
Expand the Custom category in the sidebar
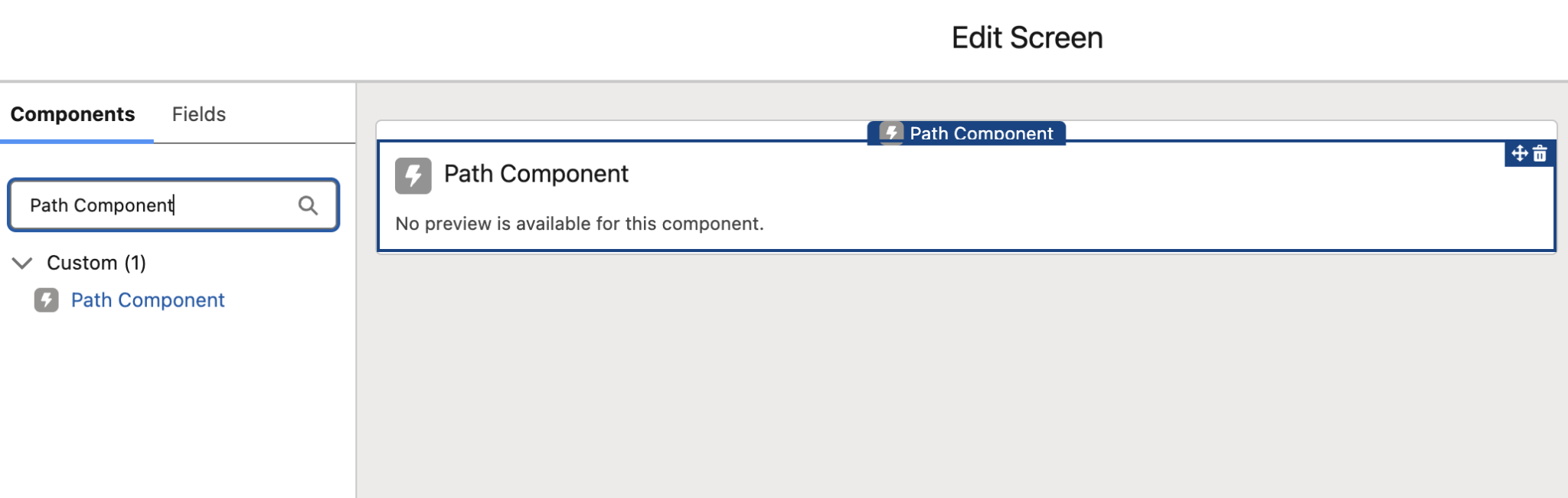22,263
